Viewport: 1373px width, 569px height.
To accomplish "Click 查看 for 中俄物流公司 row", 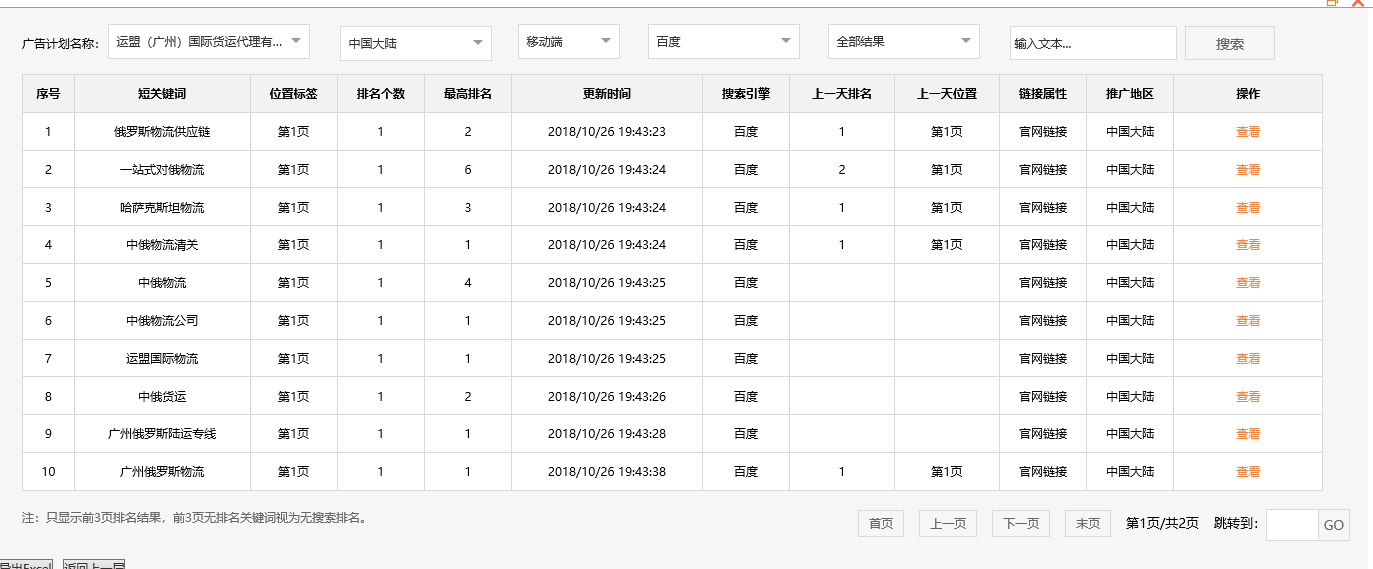I will [x=1248, y=321].
